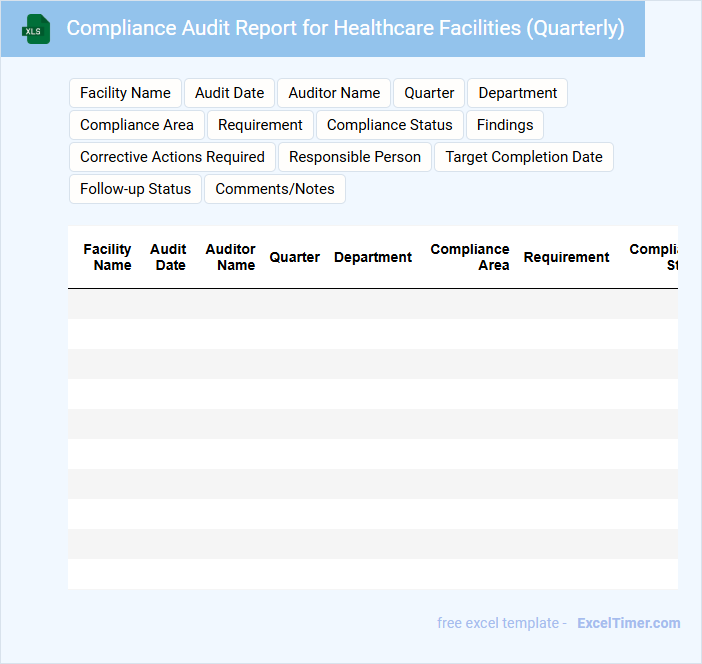Select the Audit Date tag
The height and width of the screenshot is (664, 702).
[x=229, y=93]
